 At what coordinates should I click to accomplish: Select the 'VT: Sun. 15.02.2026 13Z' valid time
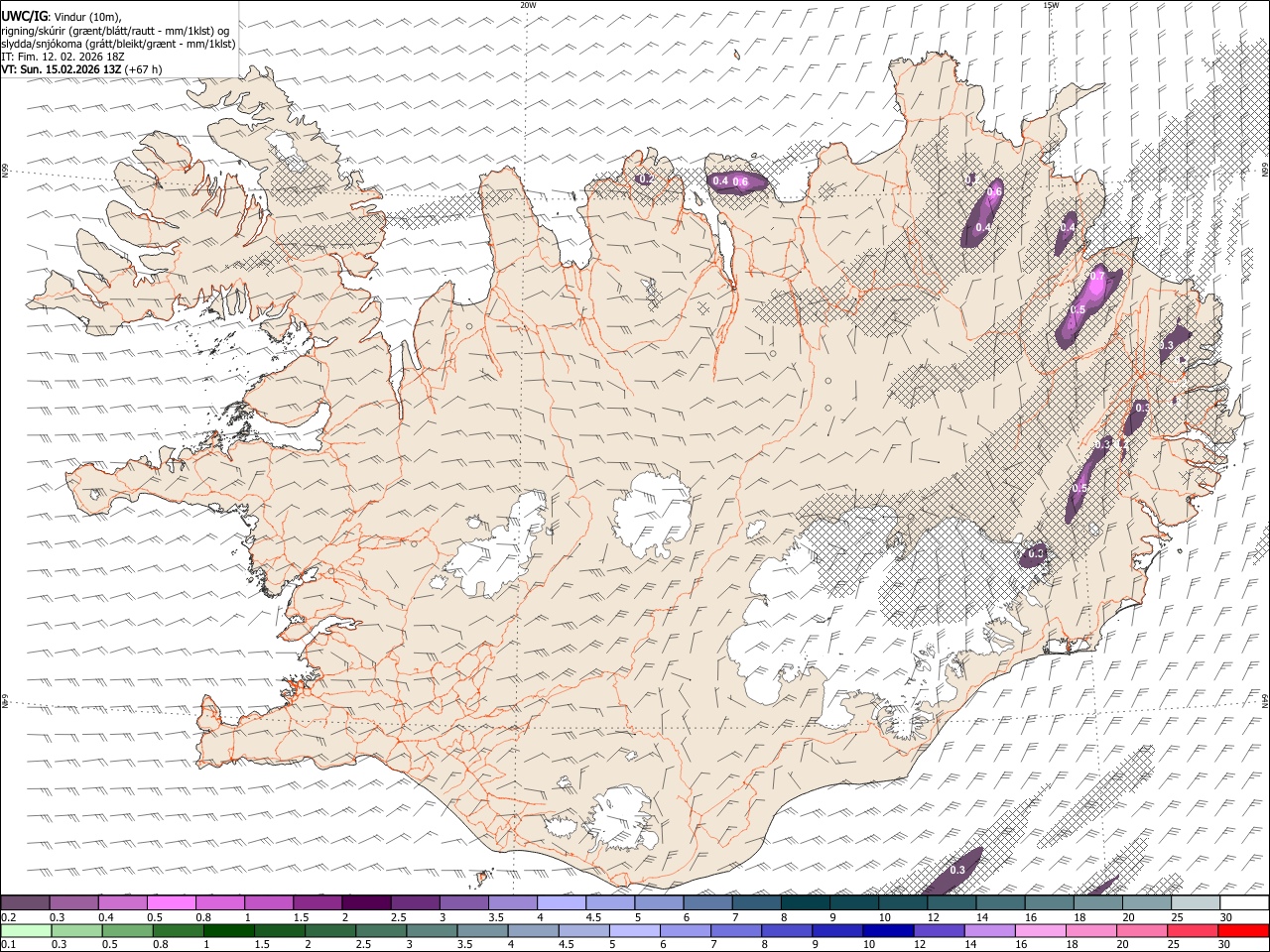[x=62, y=69]
